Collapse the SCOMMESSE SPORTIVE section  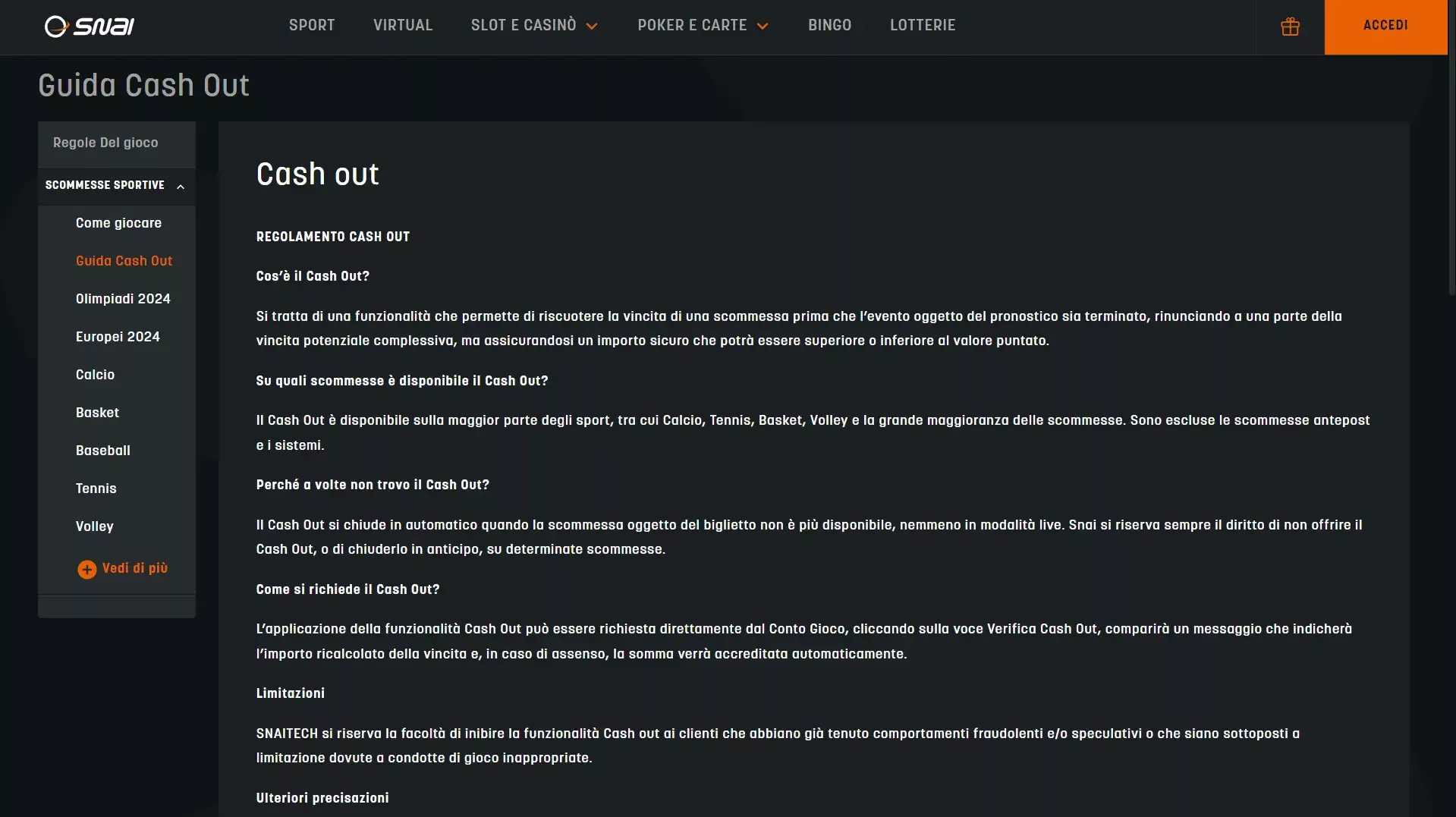[x=105, y=185]
